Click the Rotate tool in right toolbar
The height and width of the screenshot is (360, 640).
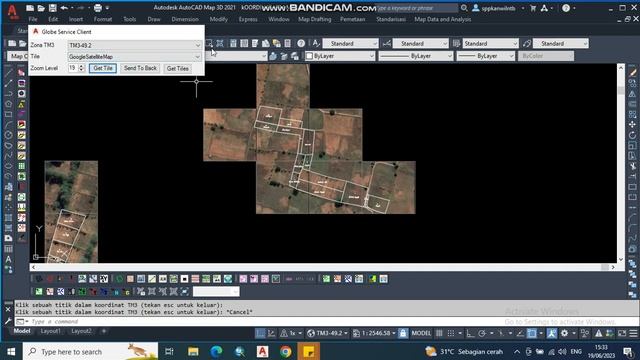point(632,135)
